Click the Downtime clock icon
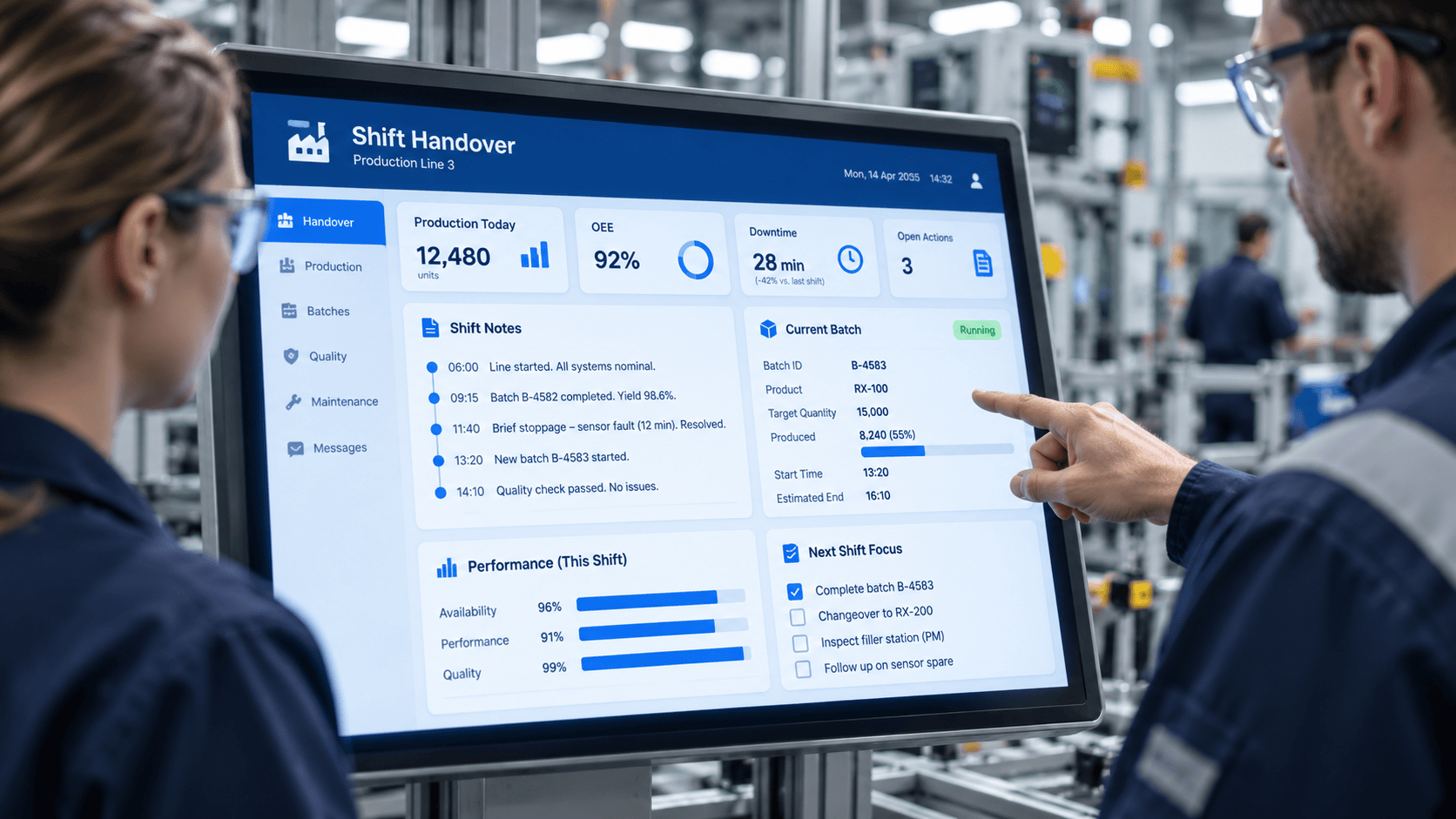The image size is (1456, 819). click(850, 258)
